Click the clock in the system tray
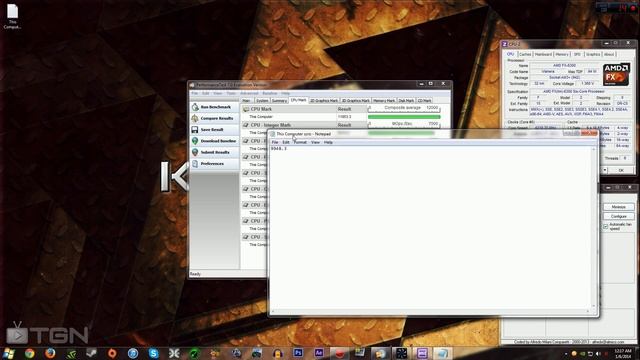Viewport: 640px width, 360px height. click(x=623, y=353)
